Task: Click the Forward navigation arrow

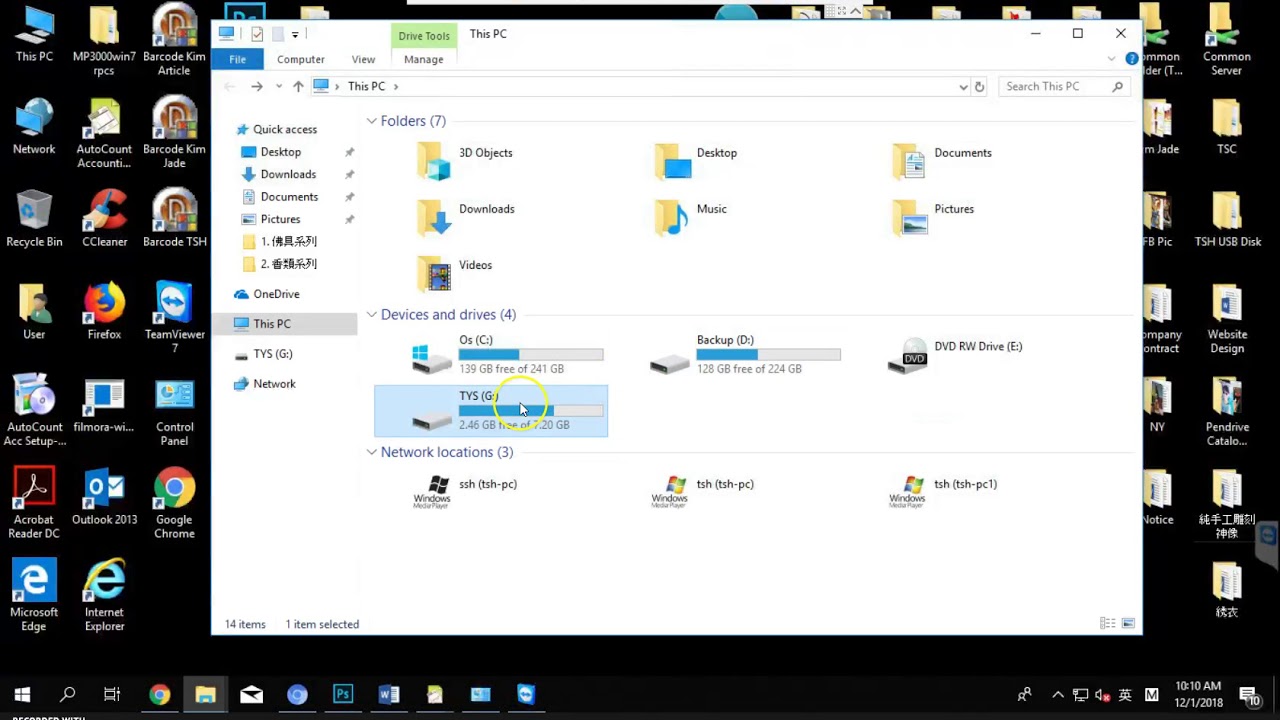Action: [257, 87]
